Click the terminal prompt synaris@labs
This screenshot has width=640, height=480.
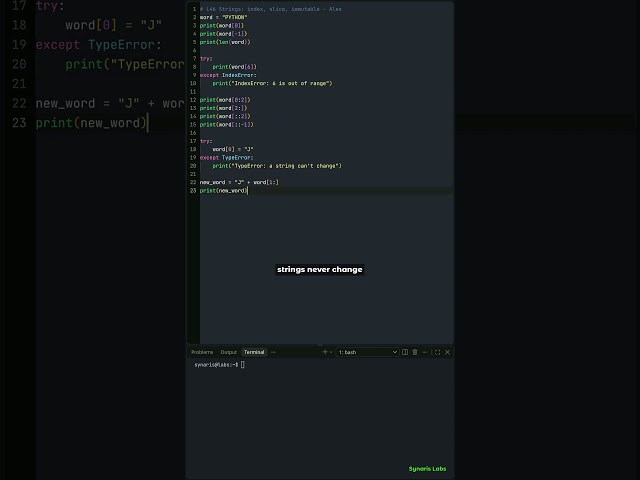tap(216, 364)
